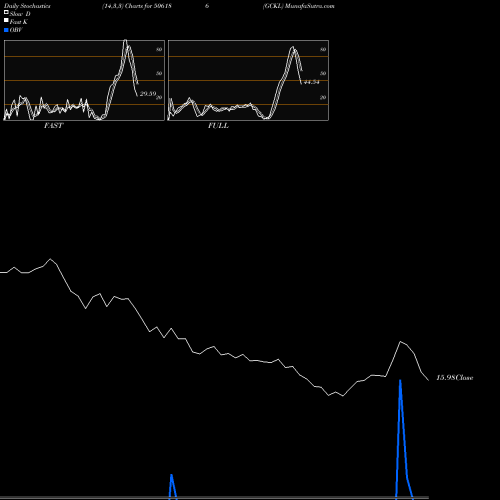Click the 15.98 Close price label
The image size is (500, 500).
(x=455, y=378)
